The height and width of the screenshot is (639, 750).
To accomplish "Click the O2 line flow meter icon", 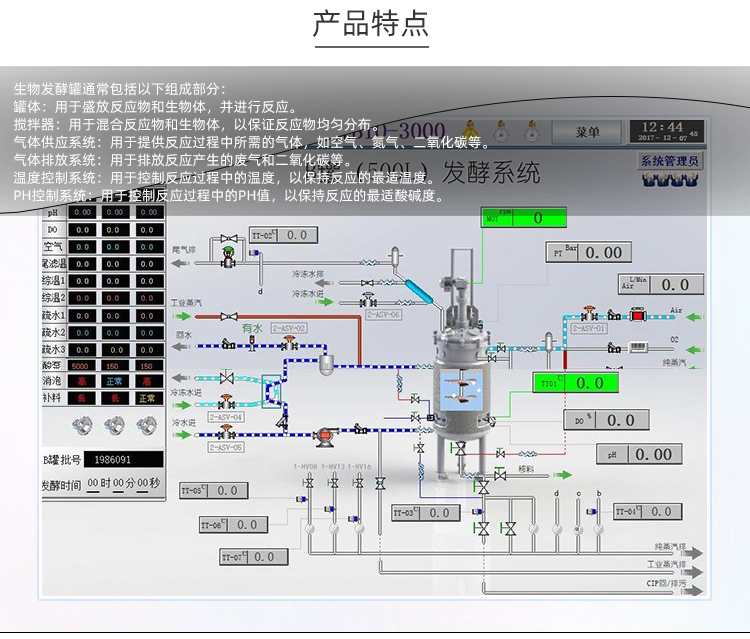I will tap(638, 347).
